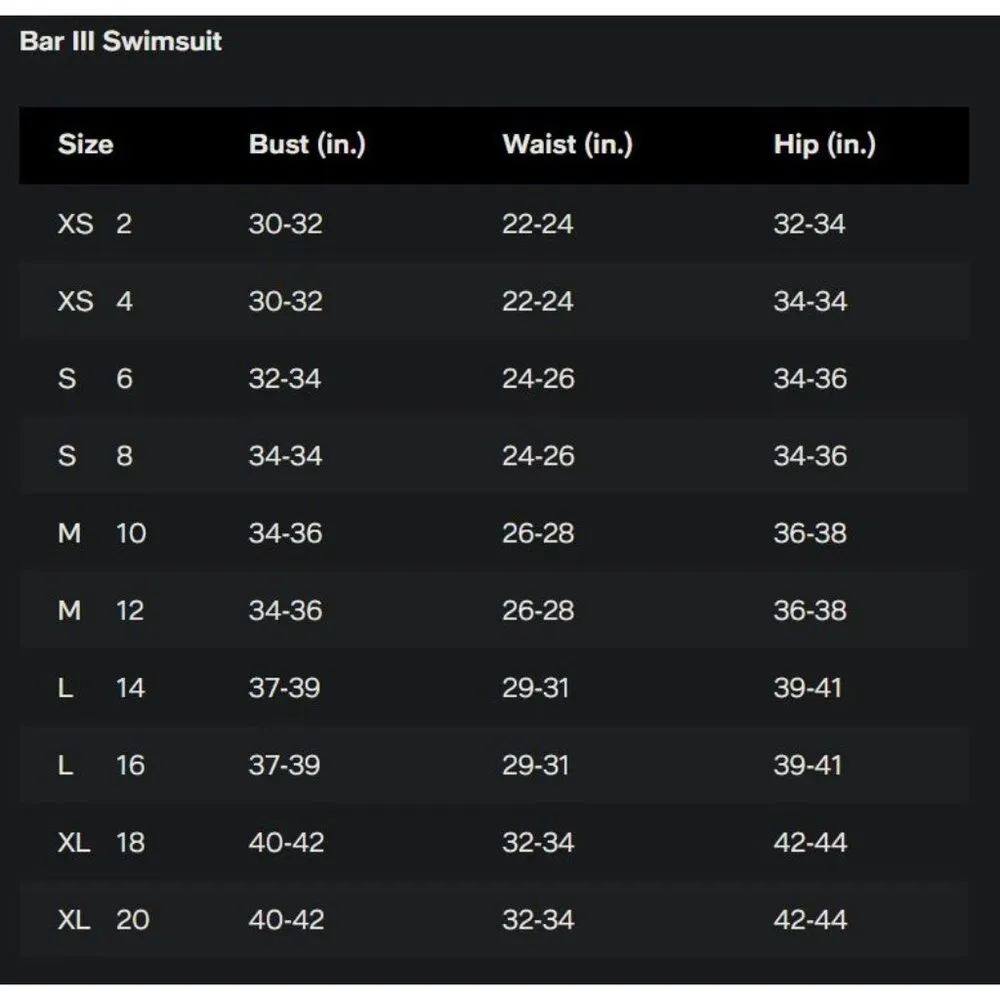Image resolution: width=1000 pixels, height=1000 pixels.
Task: Click the Bar III Swimsuit title
Action: pyautogui.click(x=120, y=42)
